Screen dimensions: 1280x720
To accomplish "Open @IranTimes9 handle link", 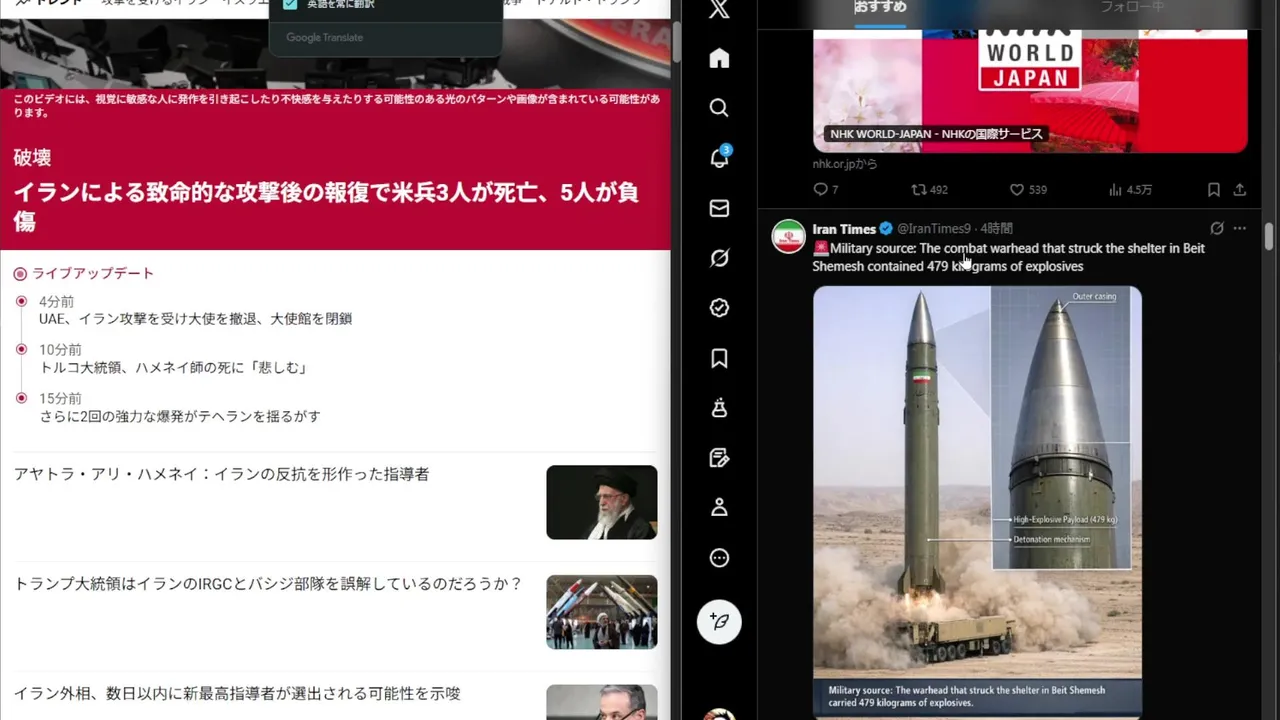I will [934, 229].
